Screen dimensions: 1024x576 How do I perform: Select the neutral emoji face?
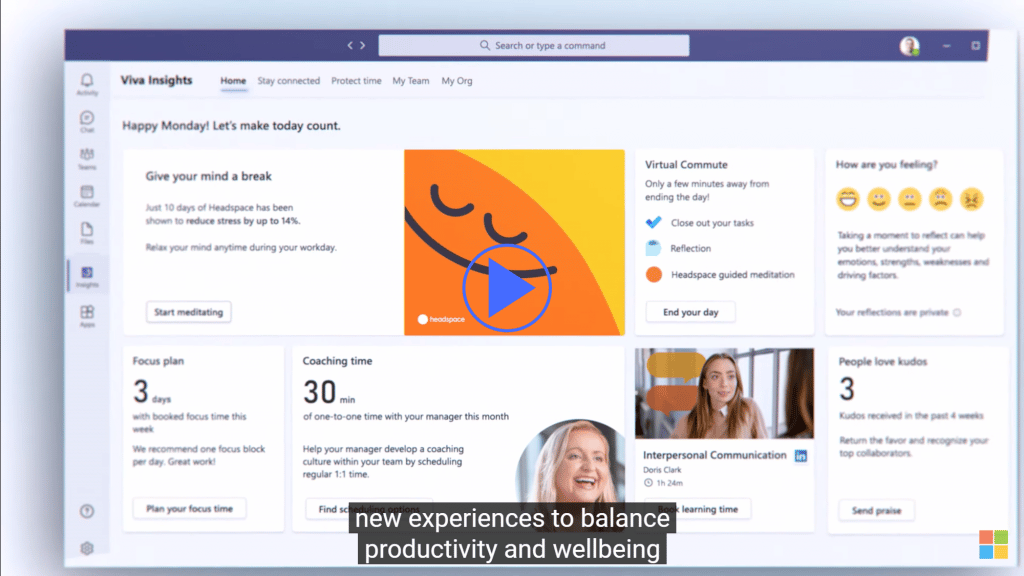[x=910, y=199]
